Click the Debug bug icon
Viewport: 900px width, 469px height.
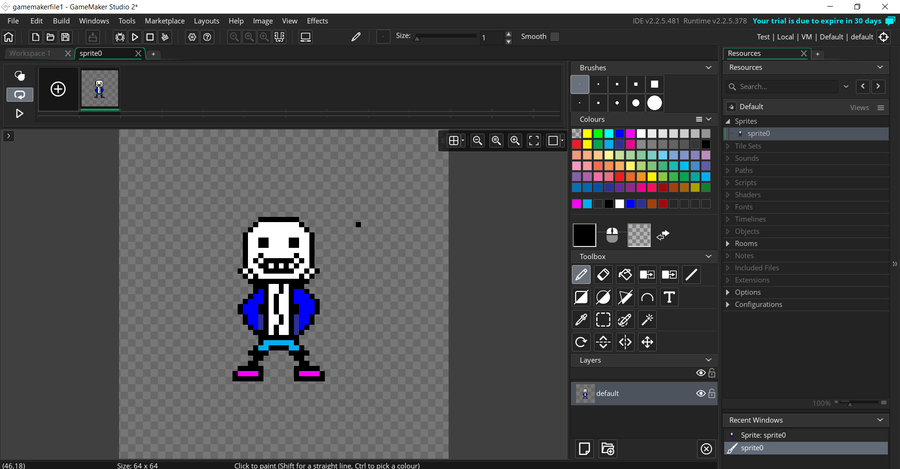click(x=119, y=37)
